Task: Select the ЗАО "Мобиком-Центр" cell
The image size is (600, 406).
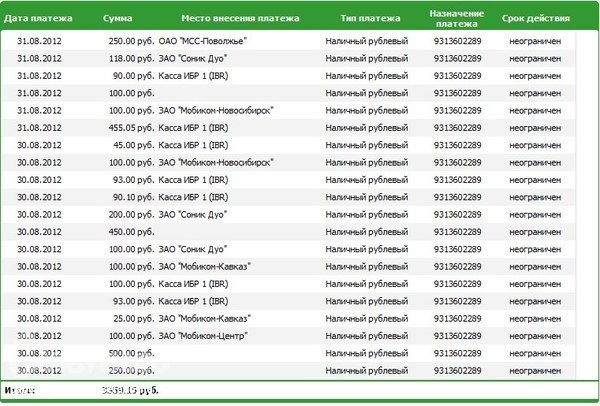Action: click(x=203, y=335)
